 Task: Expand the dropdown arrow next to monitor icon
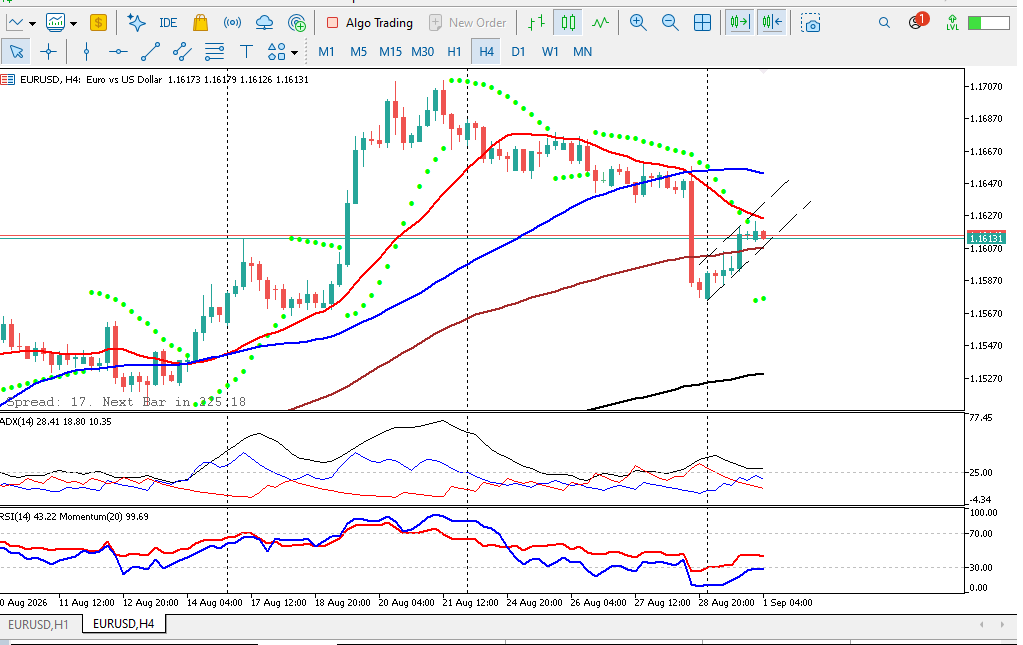point(73,23)
